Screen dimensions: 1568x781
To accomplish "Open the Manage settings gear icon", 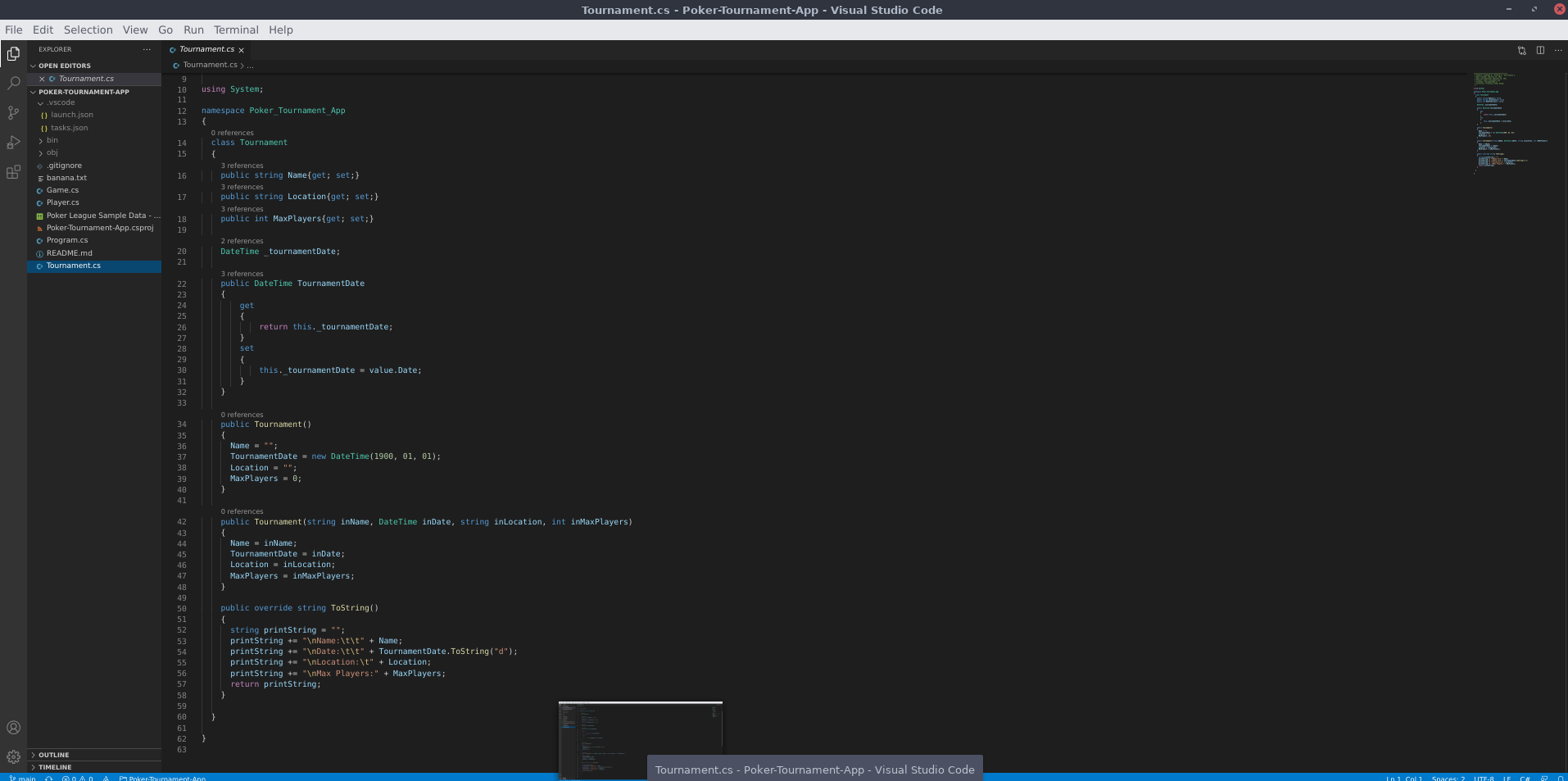I will pos(13,757).
